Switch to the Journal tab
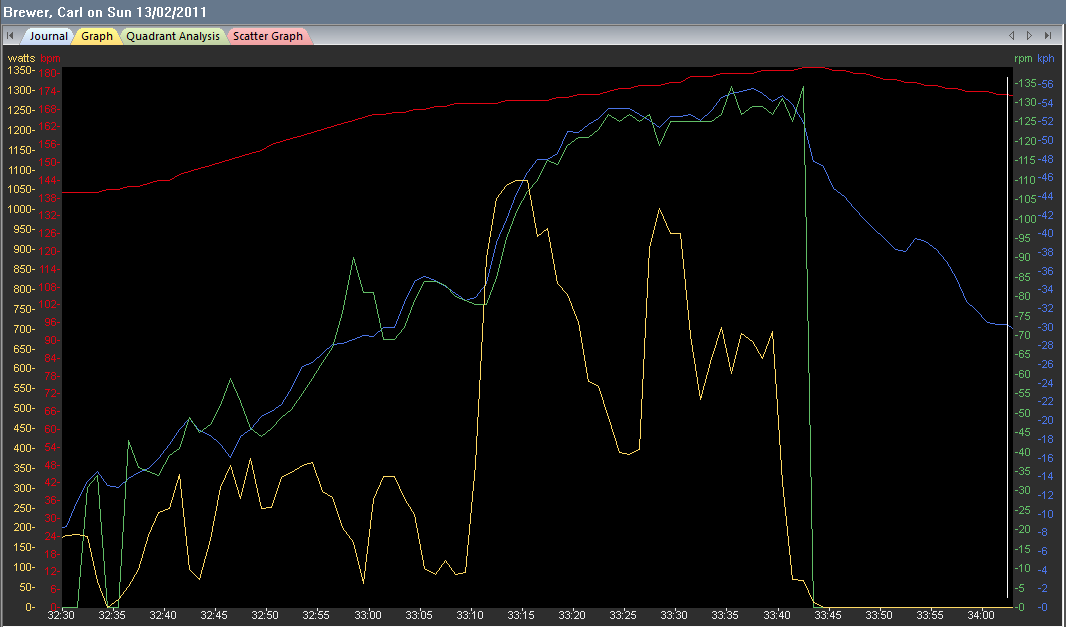The height and width of the screenshot is (627, 1066). click(47, 36)
